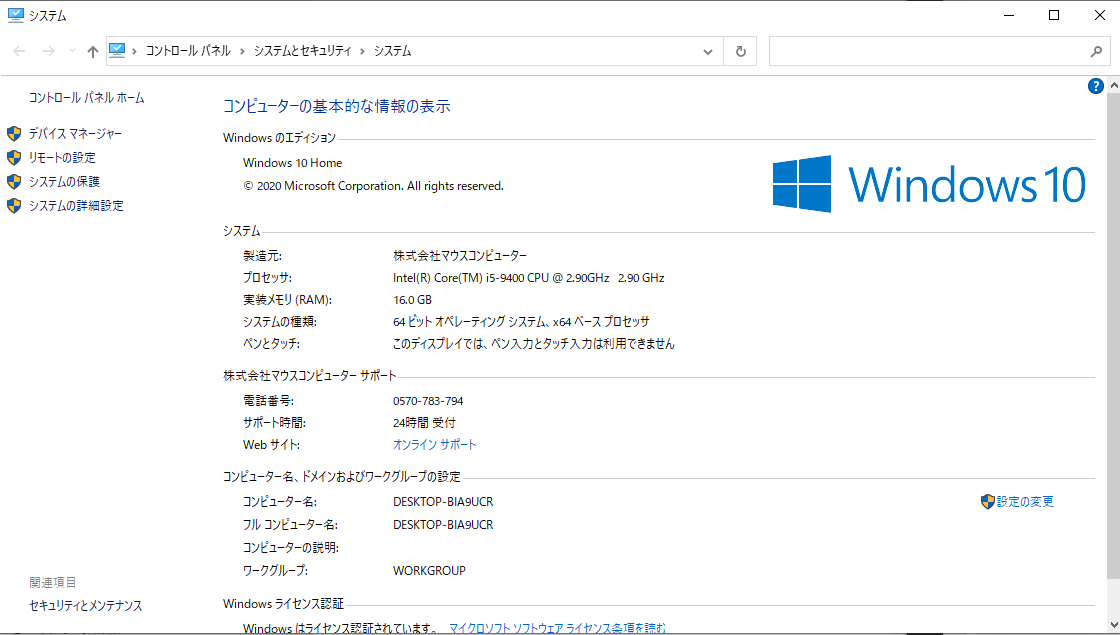Click the shield icon beside システムの詳細設定
1120x635 pixels.
click(14, 206)
